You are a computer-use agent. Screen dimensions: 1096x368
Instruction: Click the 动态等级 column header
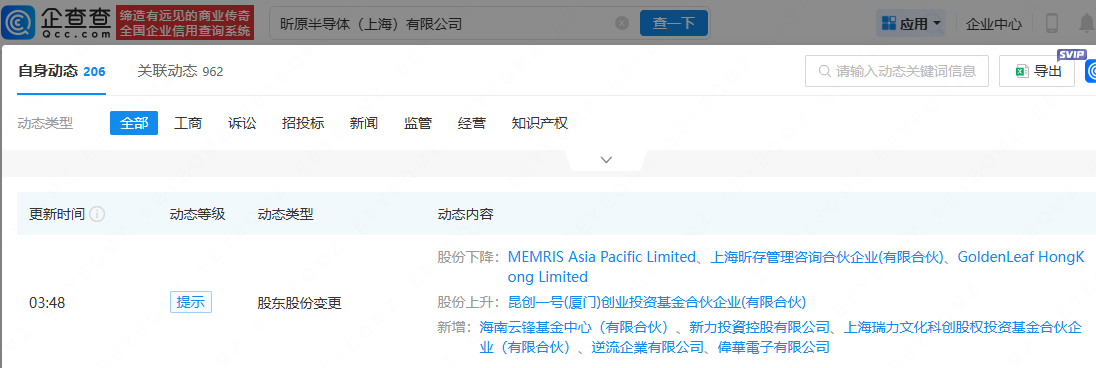click(x=197, y=214)
